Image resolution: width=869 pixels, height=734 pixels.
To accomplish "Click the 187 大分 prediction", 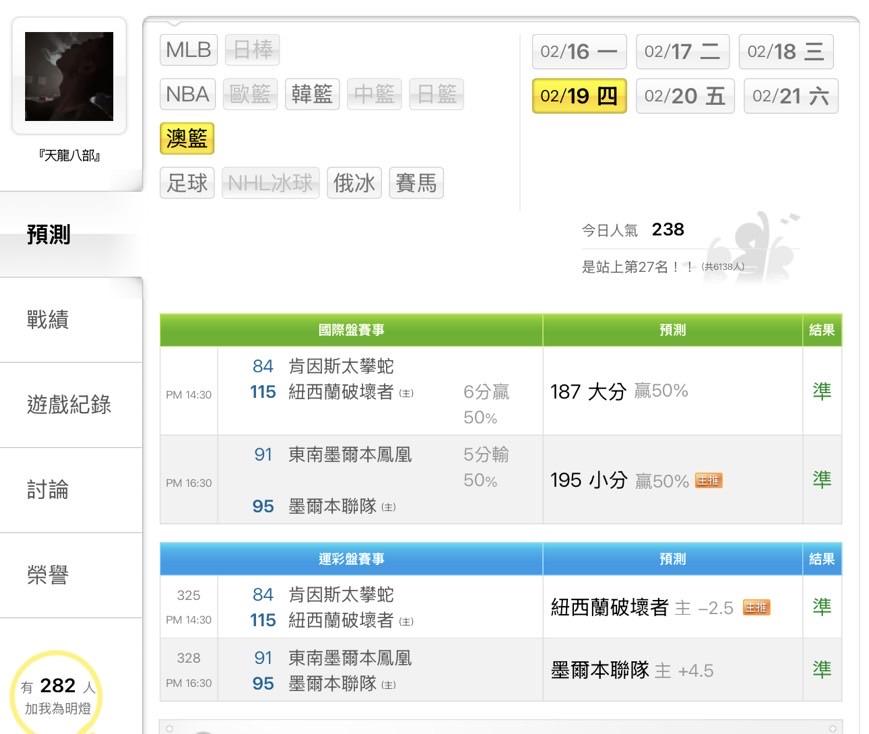I will coord(588,392).
